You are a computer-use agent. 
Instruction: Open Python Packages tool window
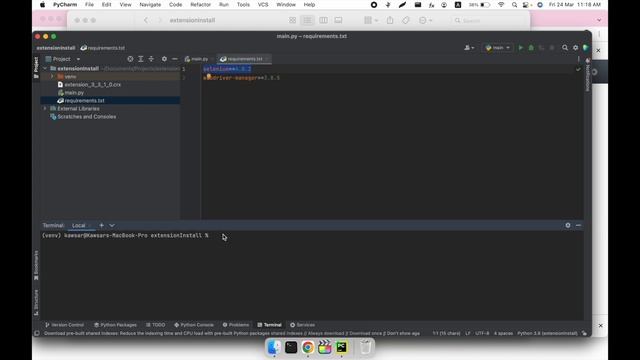[115, 325]
